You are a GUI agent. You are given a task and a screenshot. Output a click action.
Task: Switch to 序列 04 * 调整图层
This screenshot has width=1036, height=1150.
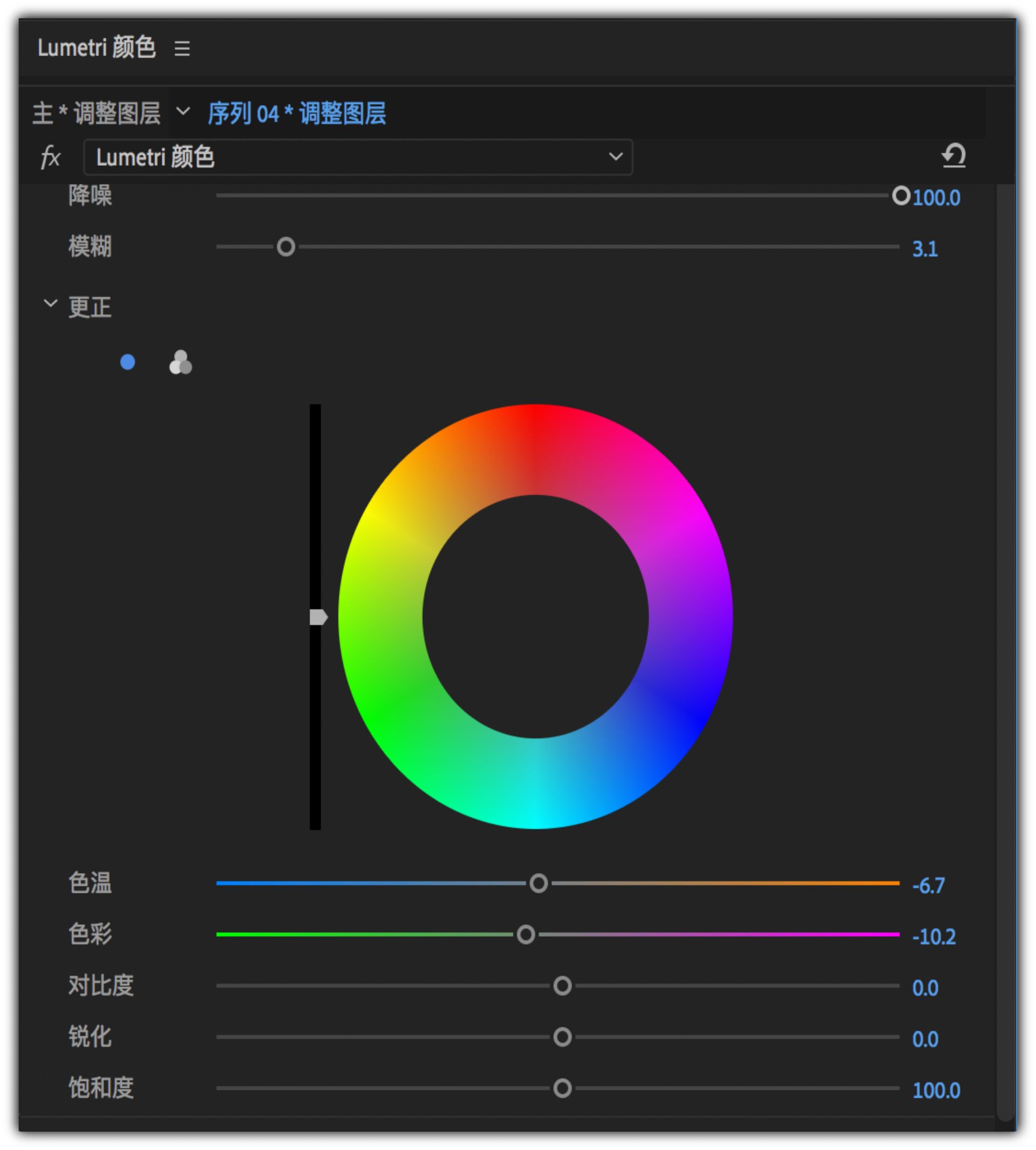click(x=296, y=114)
